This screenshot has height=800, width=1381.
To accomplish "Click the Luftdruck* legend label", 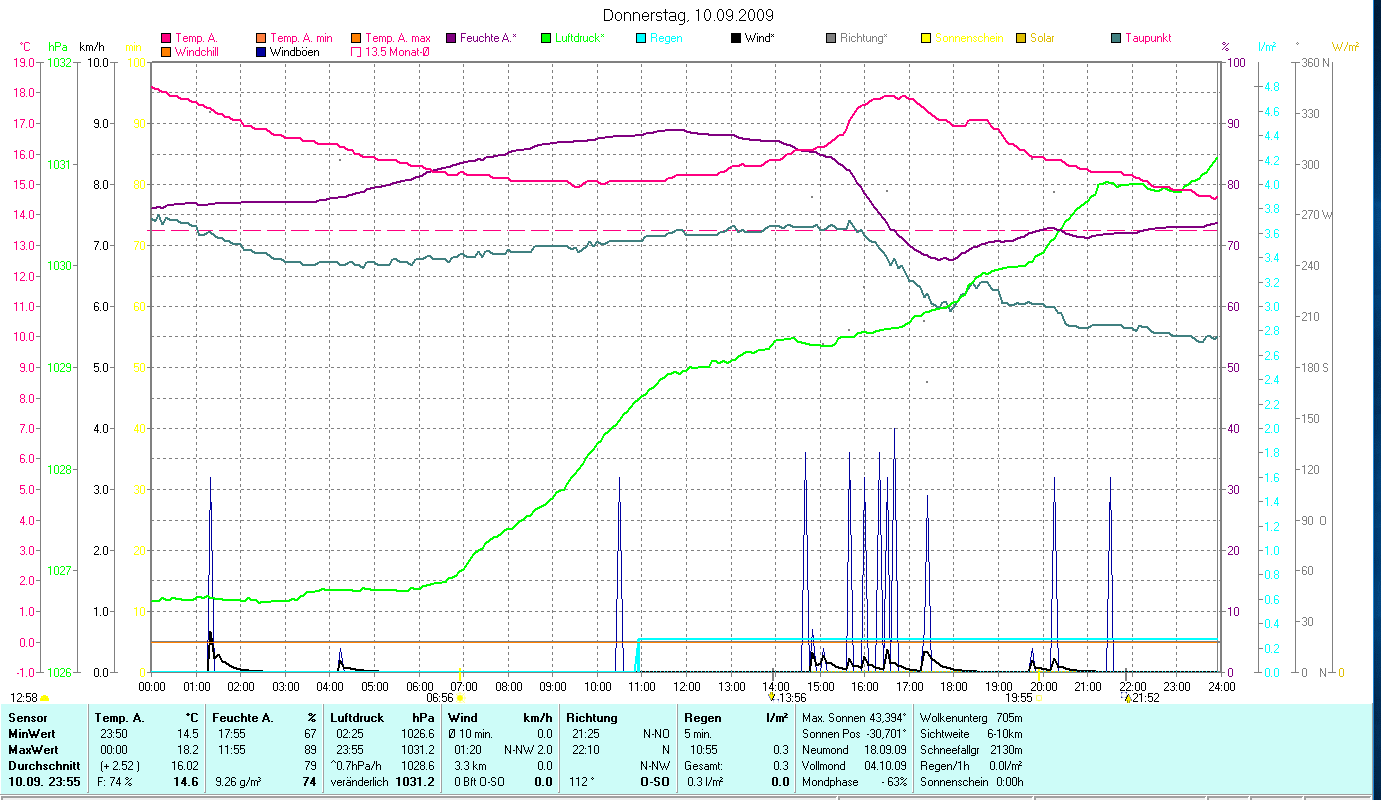I will click(x=580, y=38).
